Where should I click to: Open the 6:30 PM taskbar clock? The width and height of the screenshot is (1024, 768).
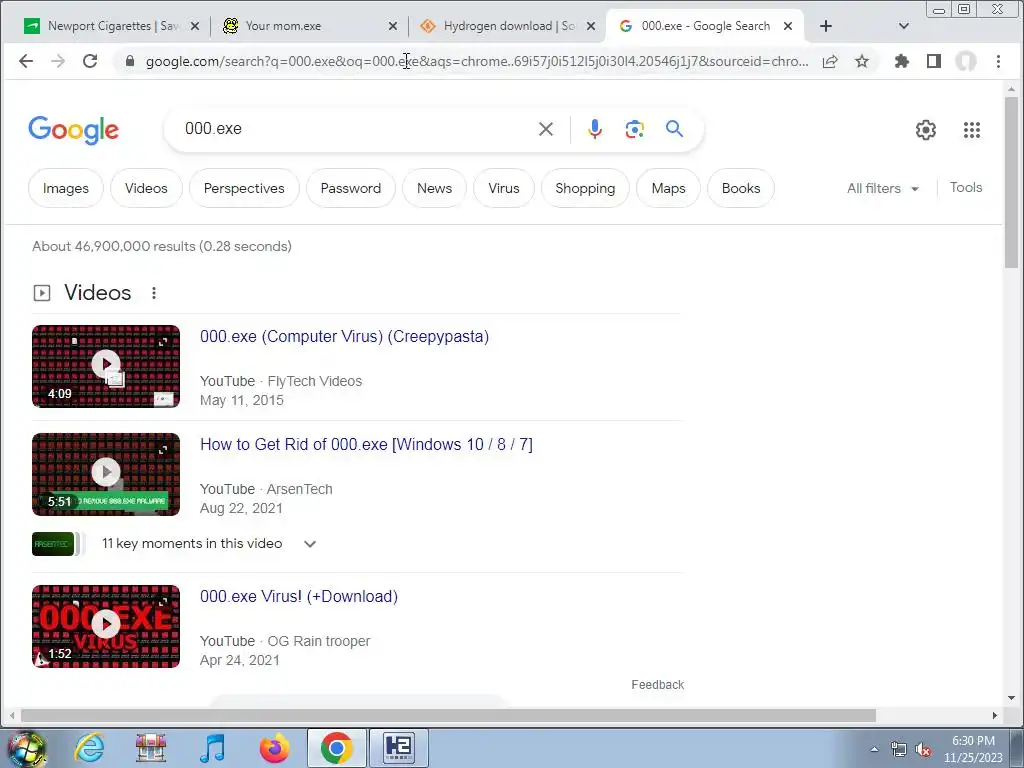point(972,749)
